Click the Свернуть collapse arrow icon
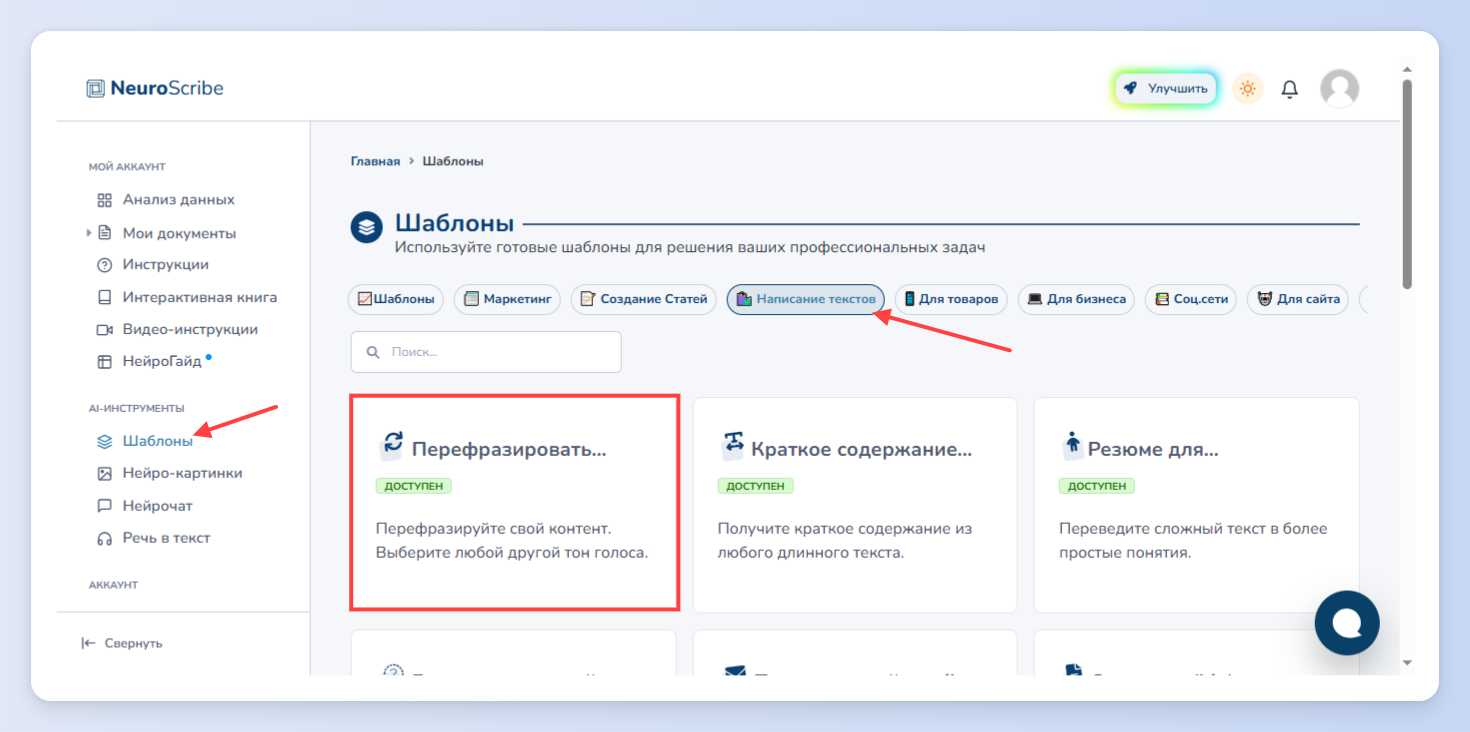Viewport: 1470px width, 732px height. pos(88,643)
